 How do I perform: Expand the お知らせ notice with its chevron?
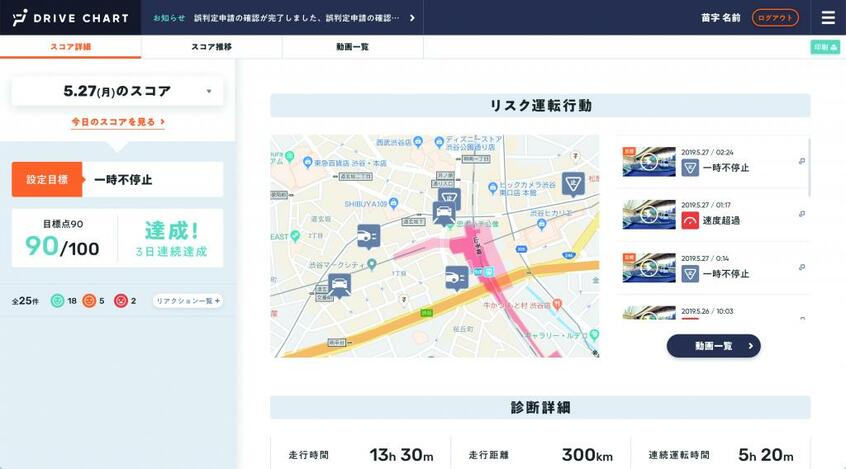412,18
